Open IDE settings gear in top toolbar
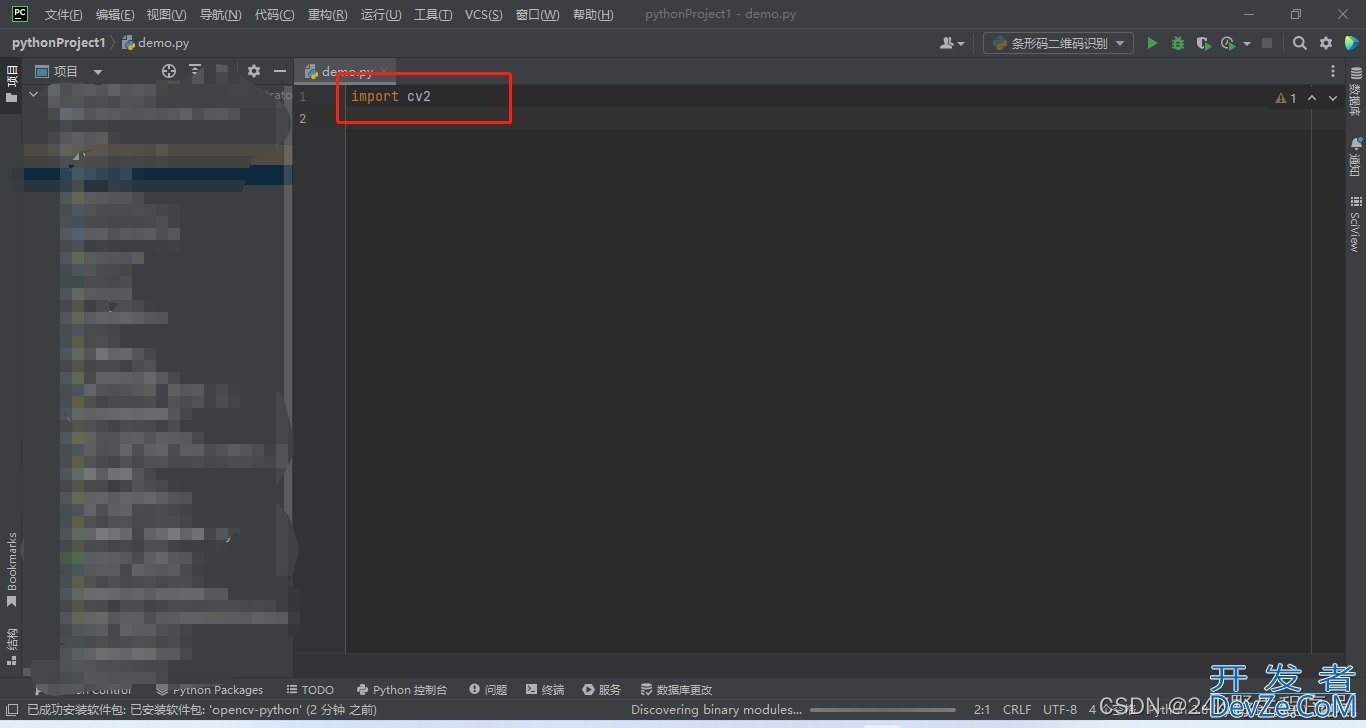Screen dimensions: 1366x728 click(1326, 43)
